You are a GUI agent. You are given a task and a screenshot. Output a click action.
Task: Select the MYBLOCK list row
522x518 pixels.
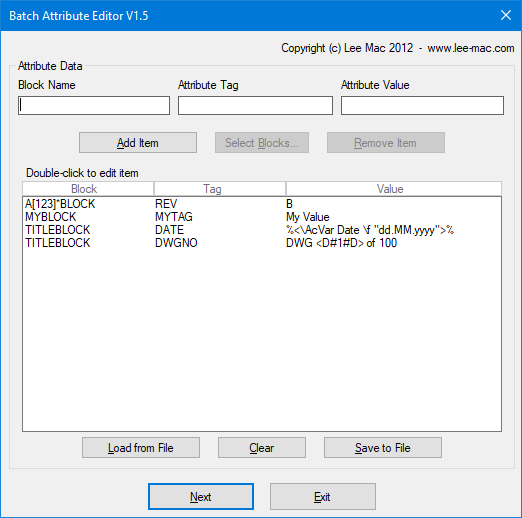coord(262,217)
